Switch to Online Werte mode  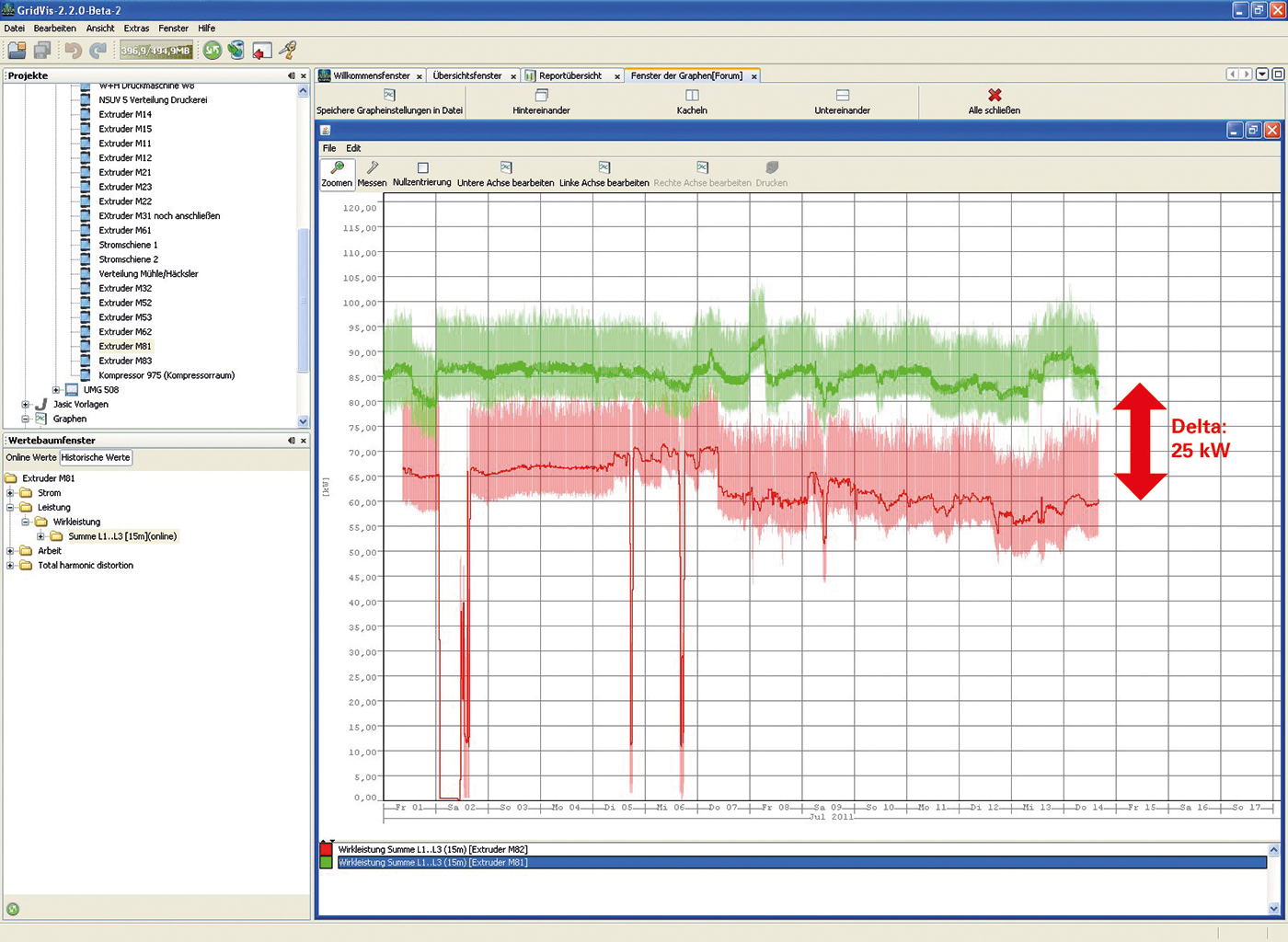pyautogui.click(x=31, y=457)
